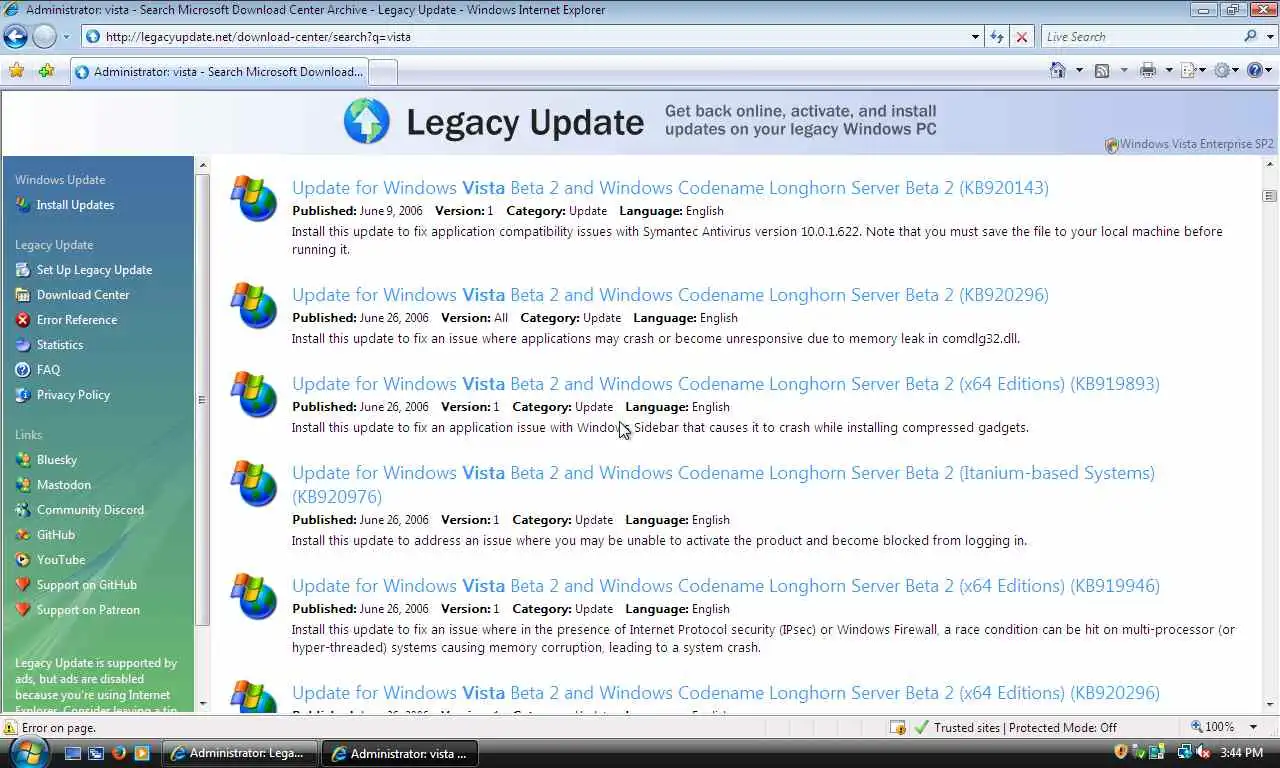Screen dimensions: 1280x768
Task: Expand the address bar history dropdown
Action: 976,37
